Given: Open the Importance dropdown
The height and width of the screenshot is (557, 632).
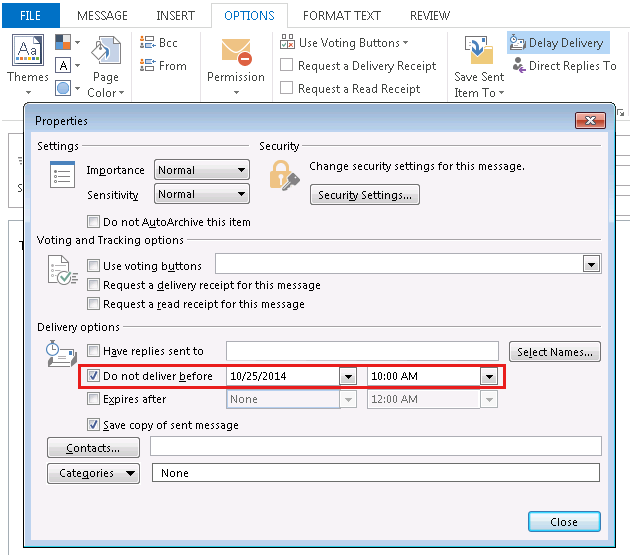Looking at the screenshot, I should (x=202, y=170).
